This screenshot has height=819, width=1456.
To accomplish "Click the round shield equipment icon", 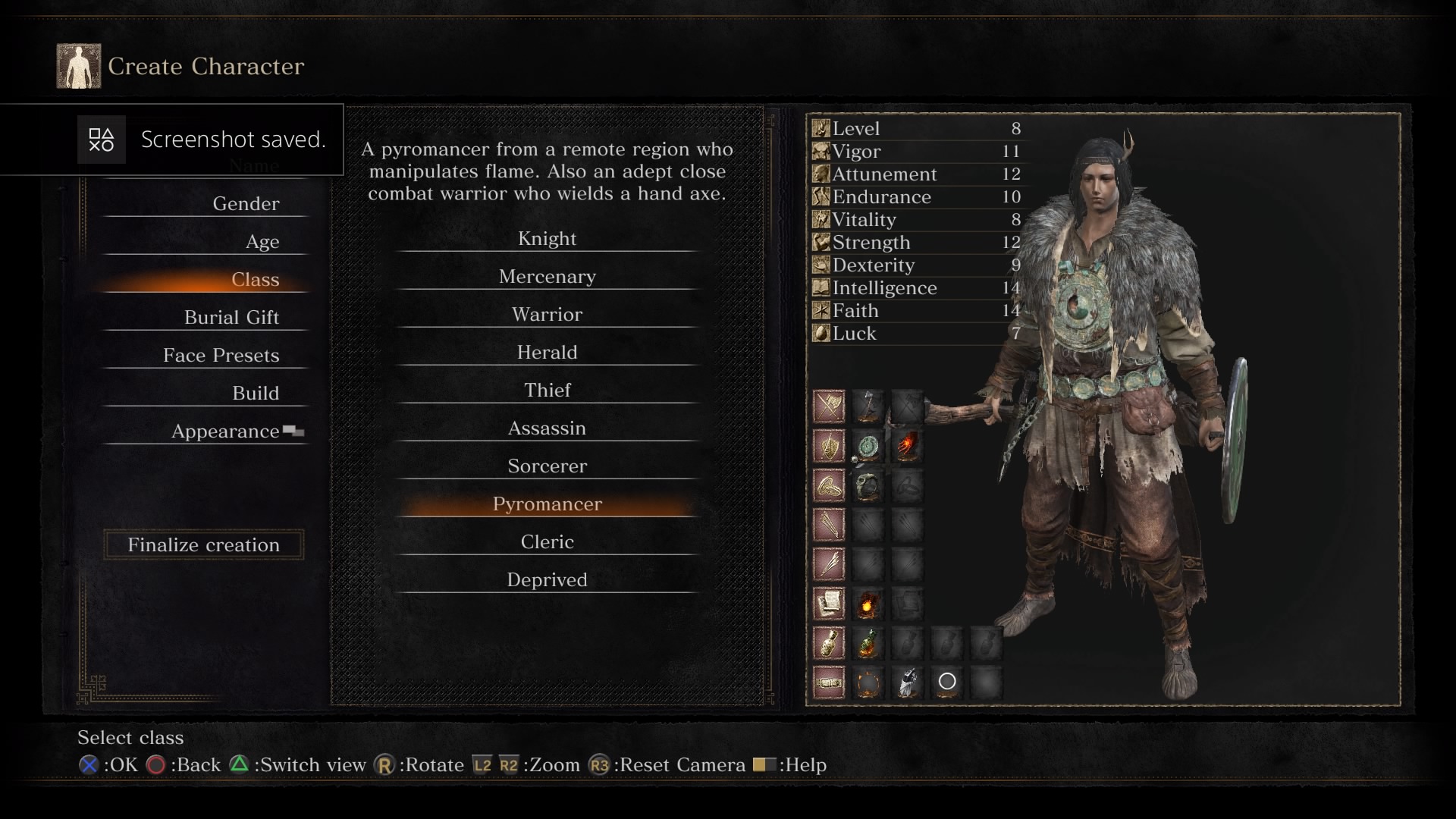I will [868, 447].
